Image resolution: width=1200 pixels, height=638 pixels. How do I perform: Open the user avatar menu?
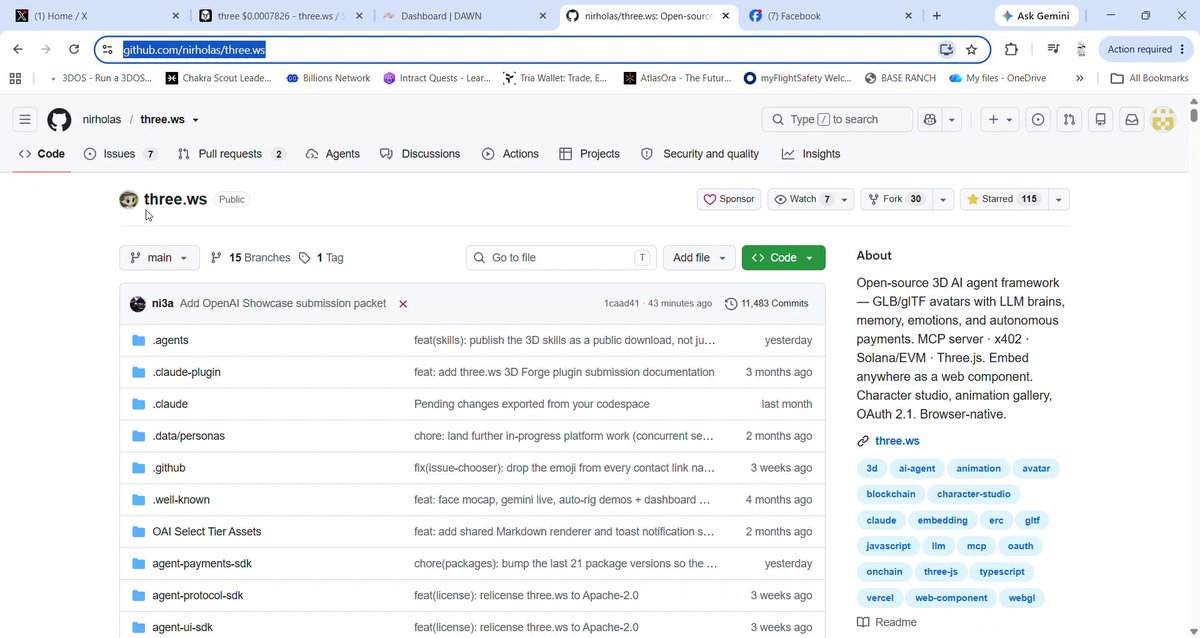click(1162, 119)
